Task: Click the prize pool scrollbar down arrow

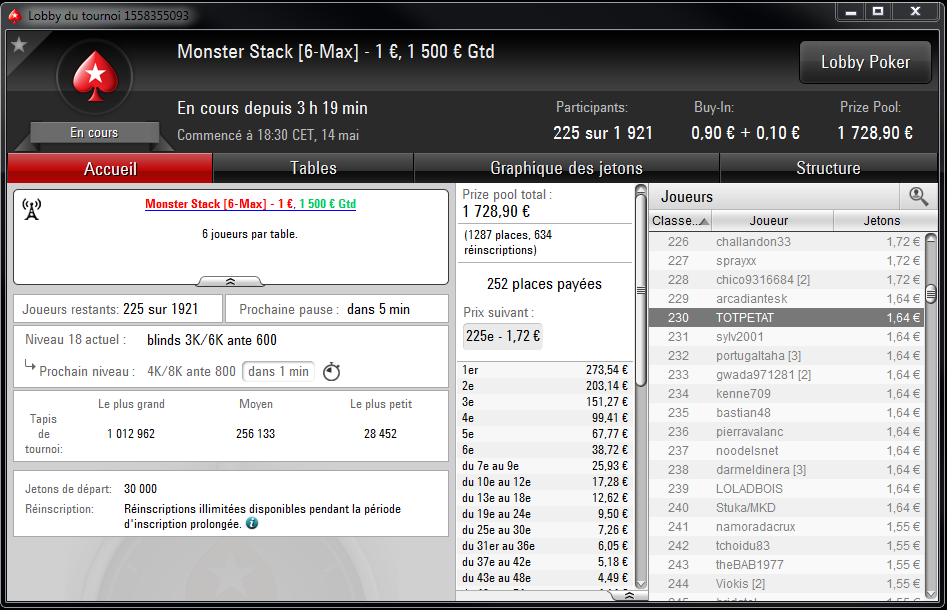Action: click(x=641, y=583)
